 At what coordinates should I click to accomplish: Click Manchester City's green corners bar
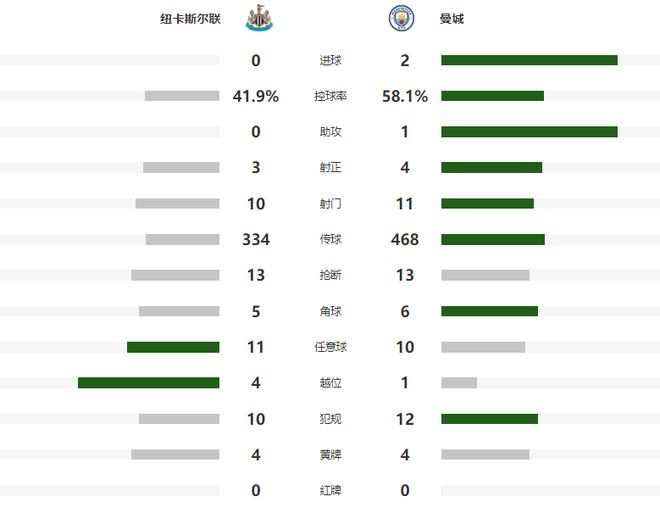click(x=489, y=311)
